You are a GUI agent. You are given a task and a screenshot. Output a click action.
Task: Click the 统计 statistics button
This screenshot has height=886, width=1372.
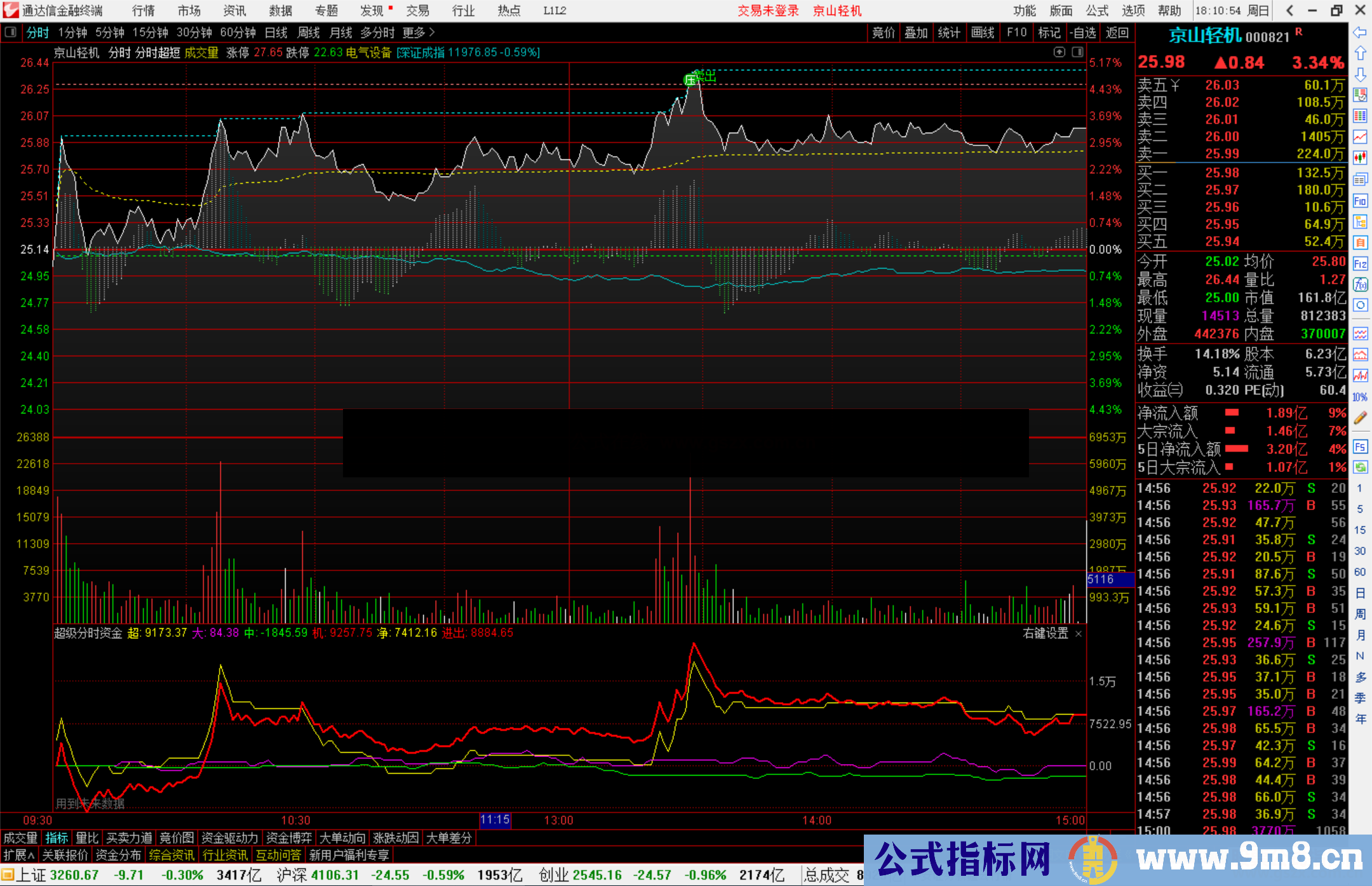click(949, 32)
